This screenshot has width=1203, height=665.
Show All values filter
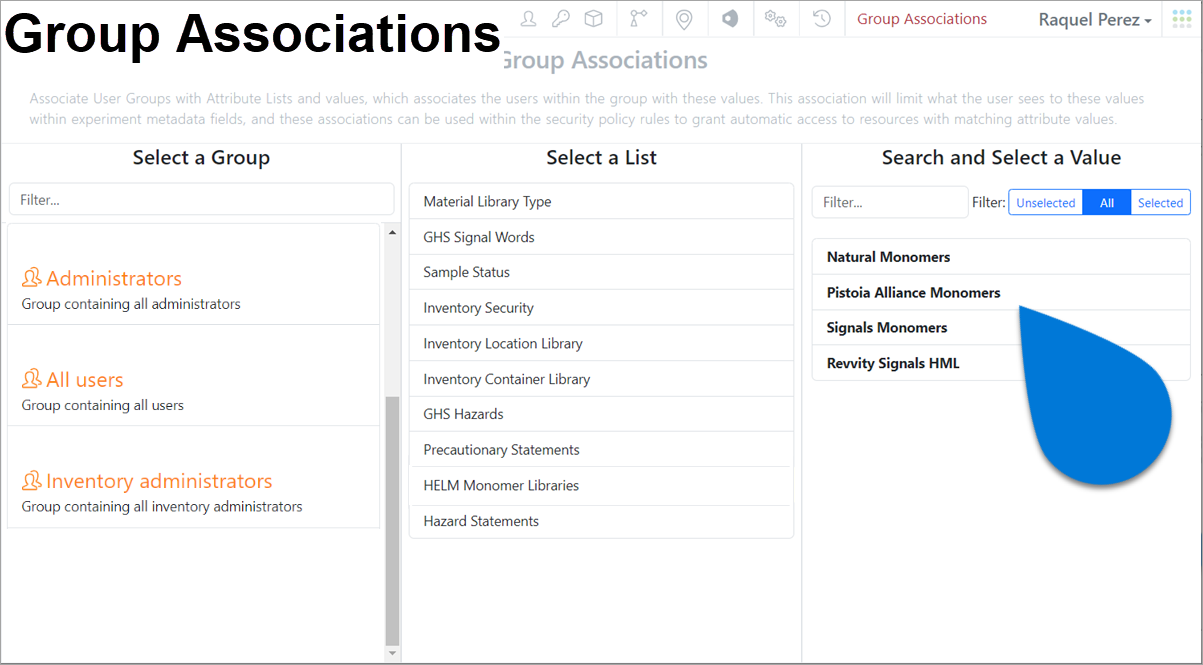pos(1107,202)
